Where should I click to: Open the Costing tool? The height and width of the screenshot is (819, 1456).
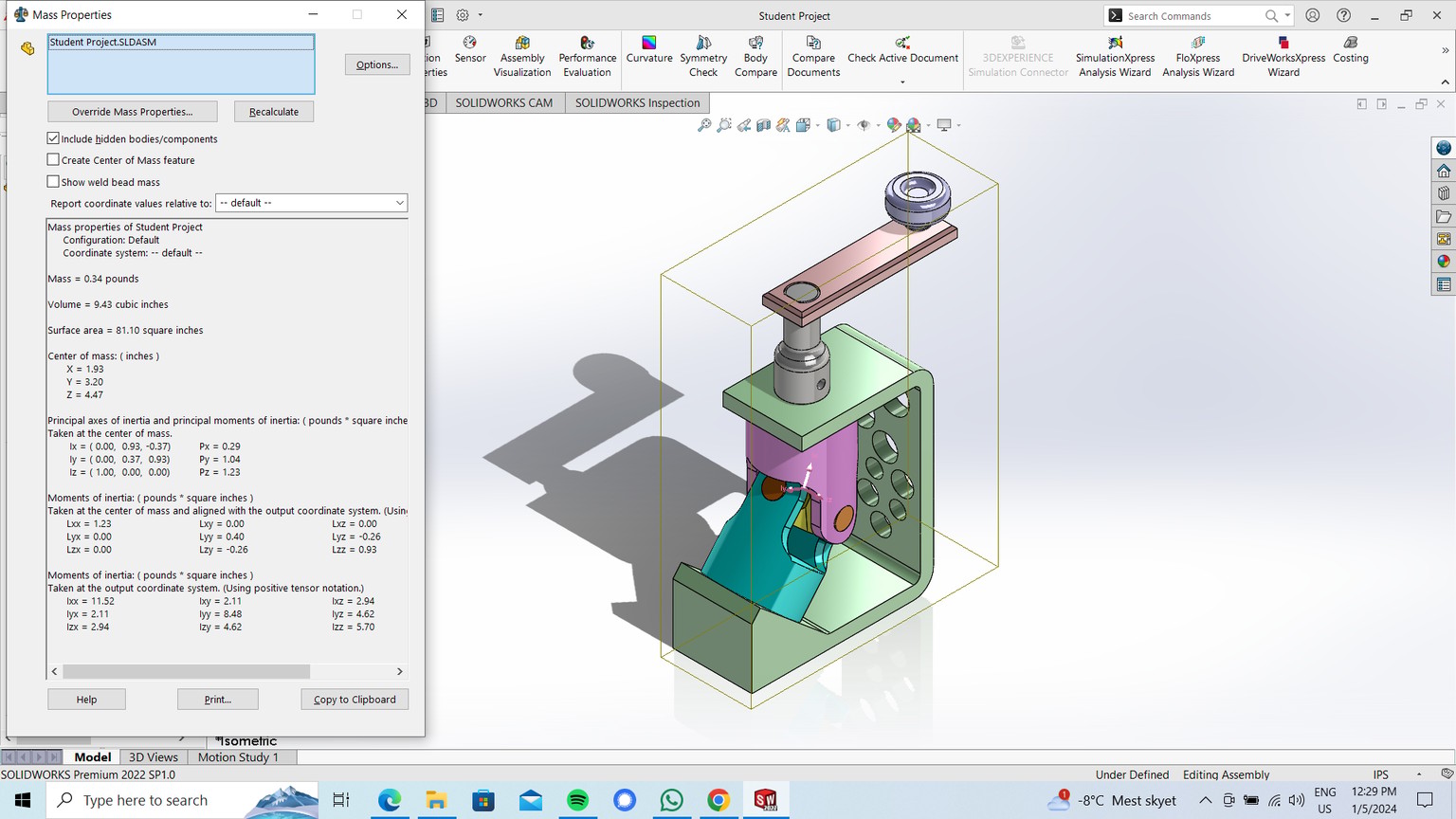click(1351, 50)
